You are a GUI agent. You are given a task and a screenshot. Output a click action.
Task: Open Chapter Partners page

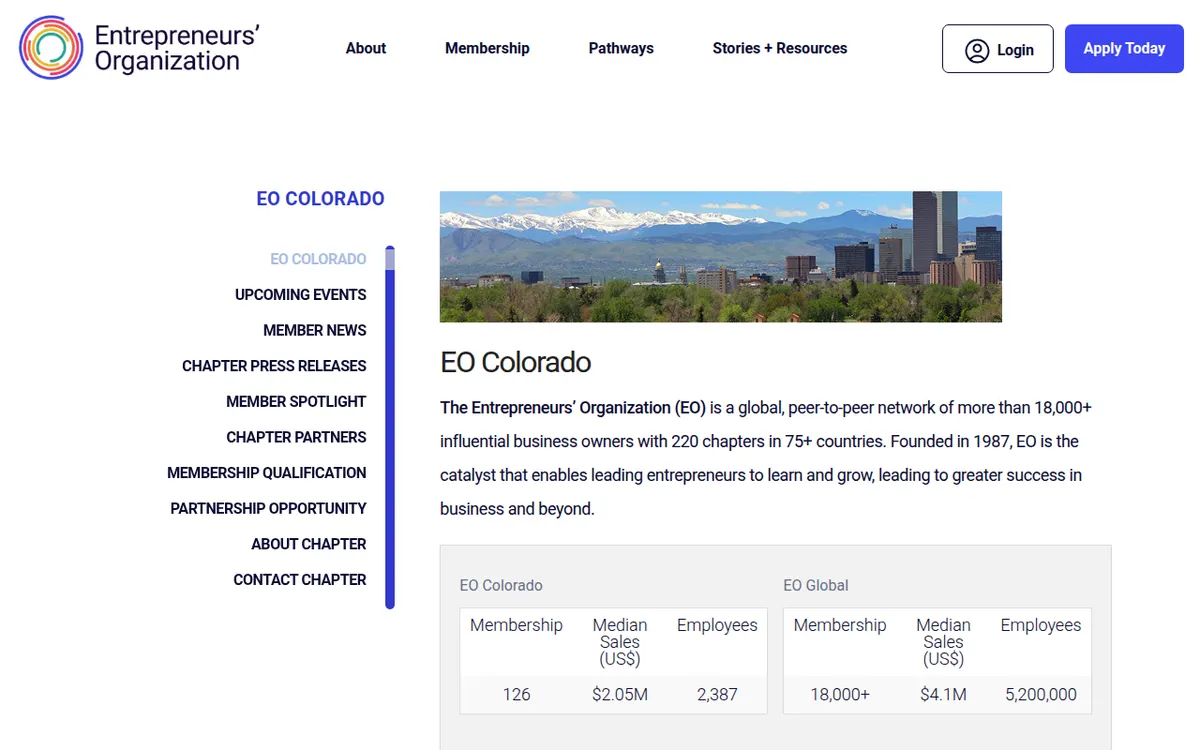click(x=296, y=437)
